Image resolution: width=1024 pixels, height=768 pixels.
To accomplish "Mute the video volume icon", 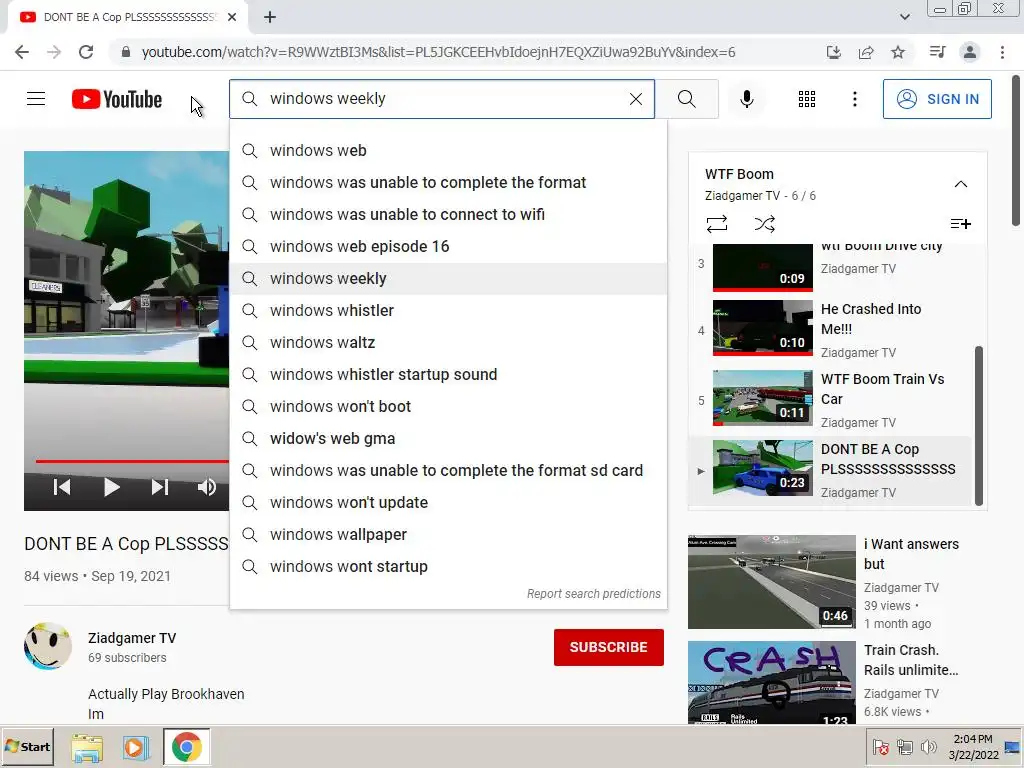I will point(207,487).
